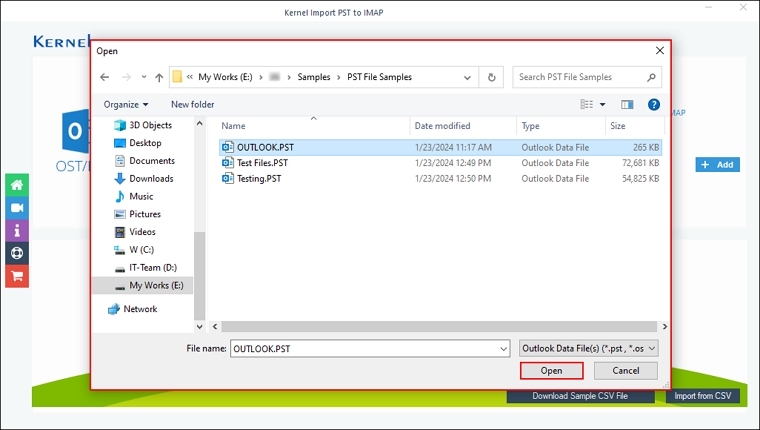Click Import from CSV button

[x=702, y=396]
